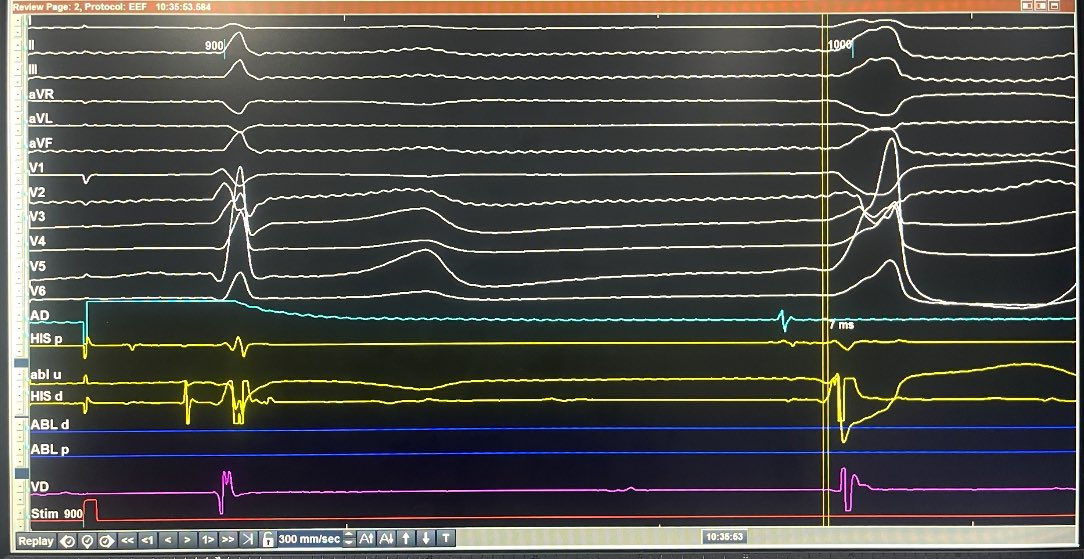The image size is (1084, 559).
Task: Select the HIS p channel label
Action: click(46, 339)
